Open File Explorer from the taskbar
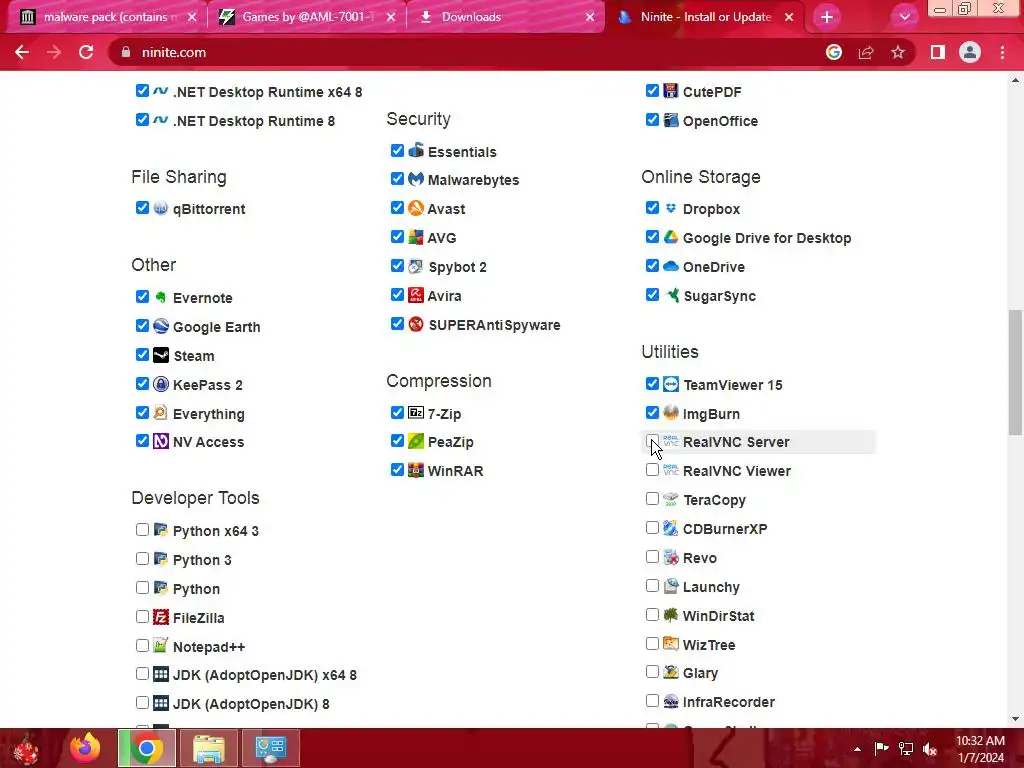The width and height of the screenshot is (1024, 768). click(208, 748)
